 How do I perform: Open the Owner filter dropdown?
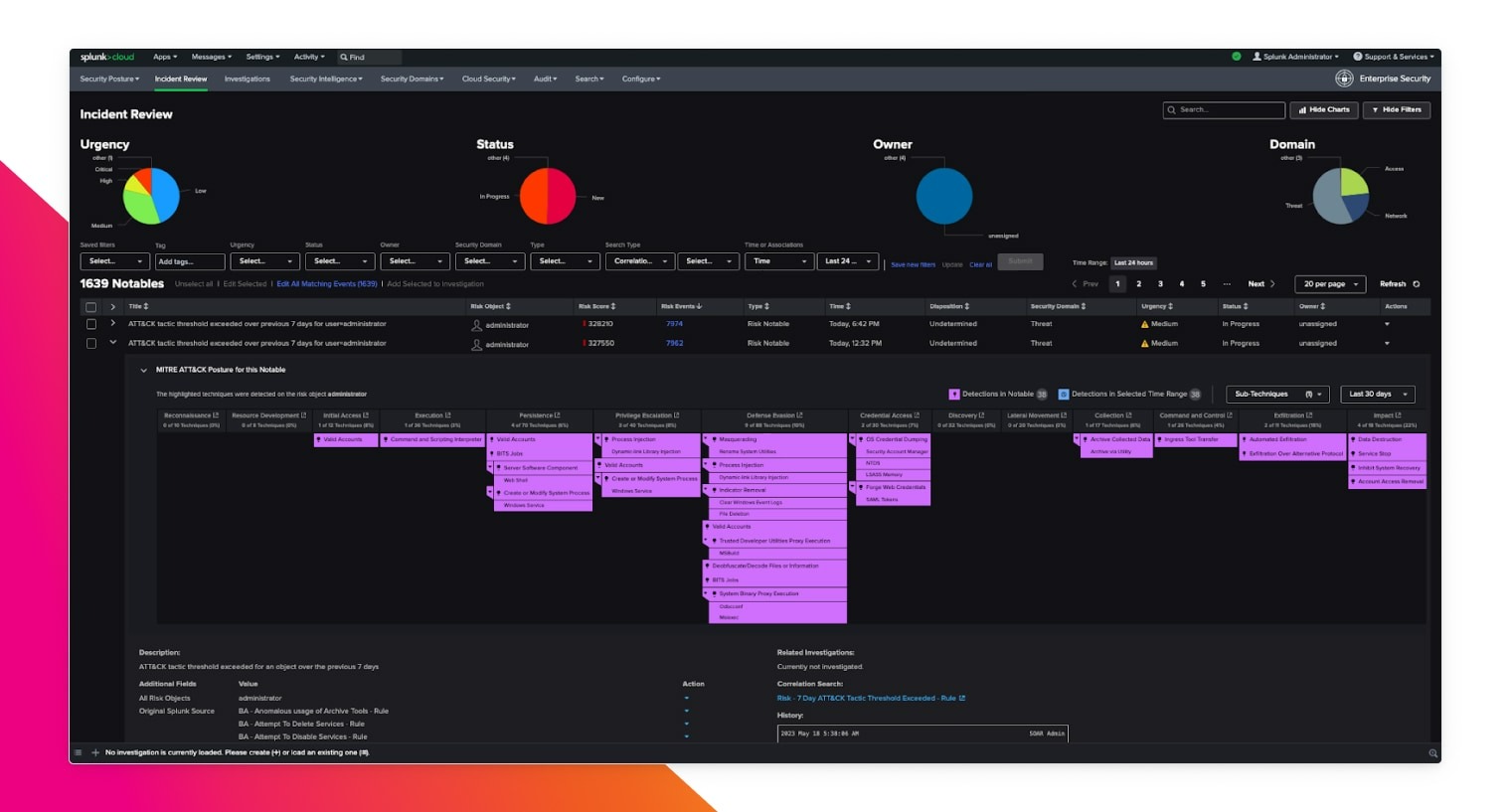415,261
